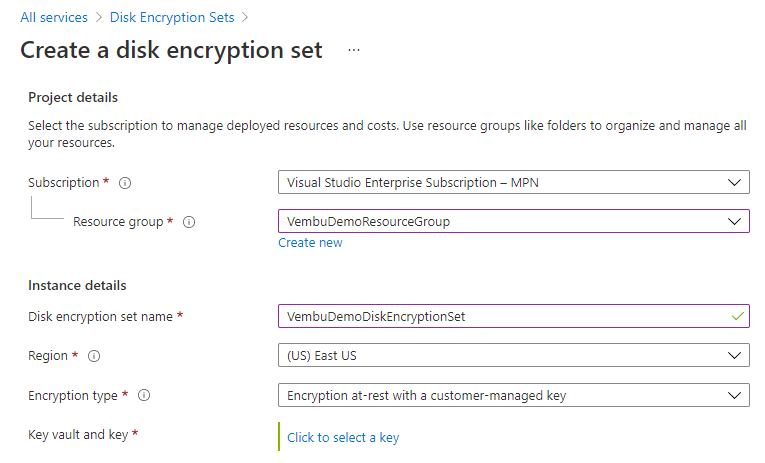
Task: Click the Resource group chevron arrow
Action: pos(736,221)
